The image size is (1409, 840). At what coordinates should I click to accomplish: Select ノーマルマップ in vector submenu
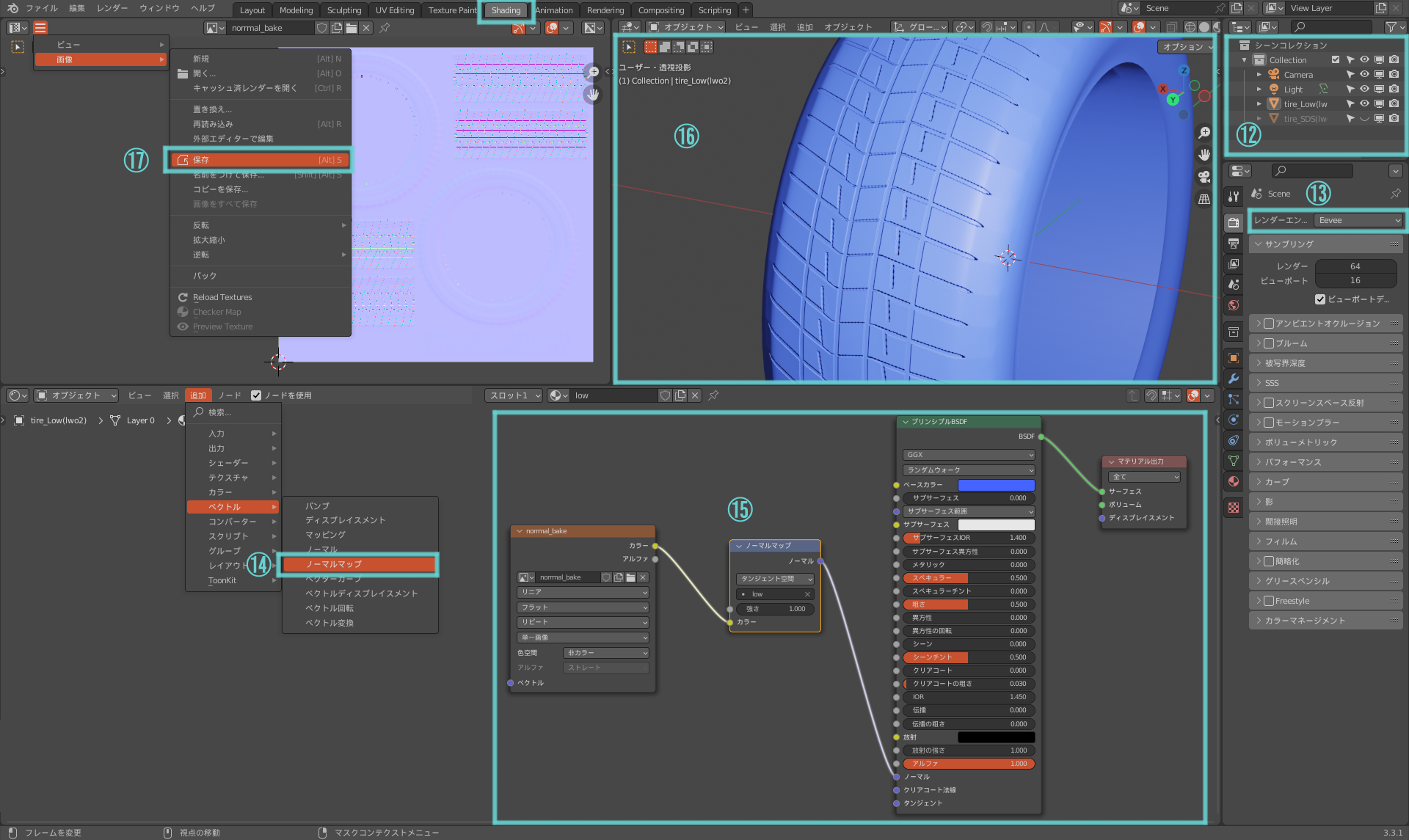click(x=360, y=564)
